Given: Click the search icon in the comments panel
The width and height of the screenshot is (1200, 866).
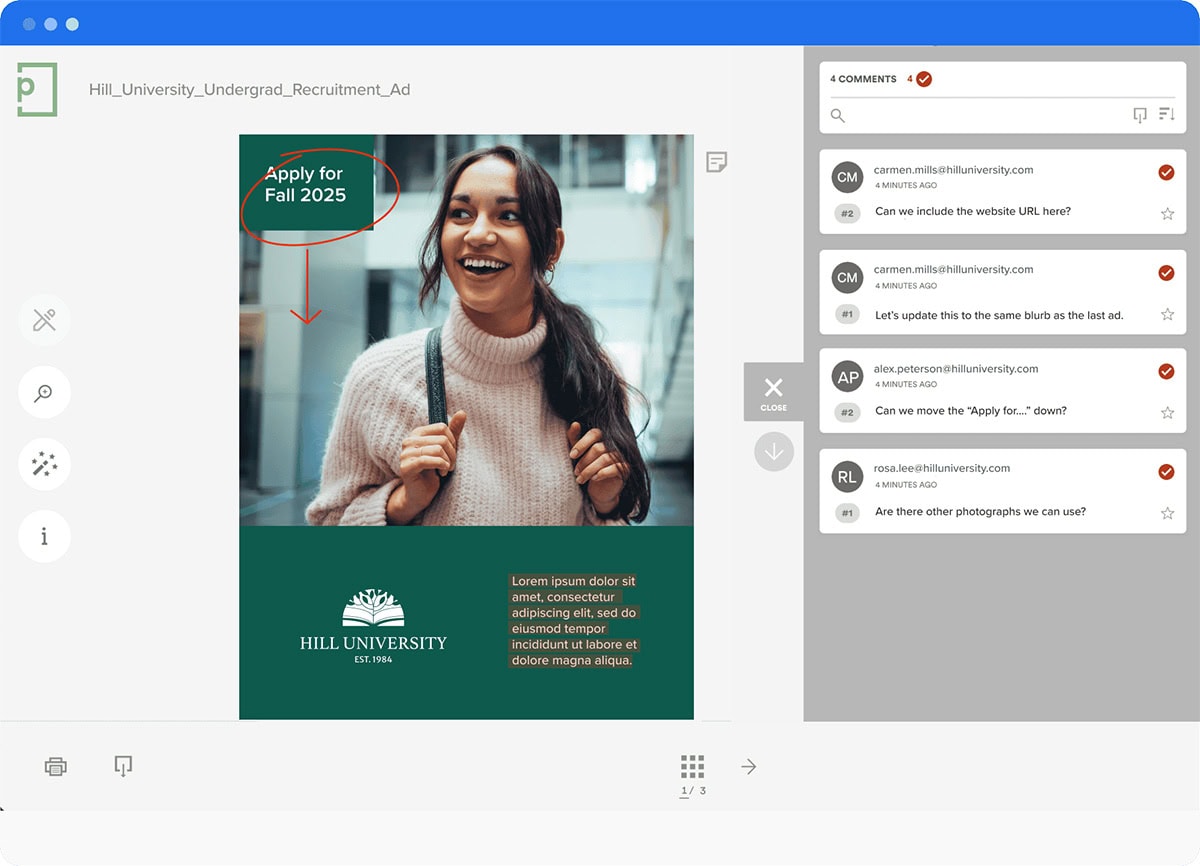Looking at the screenshot, I should 837,115.
